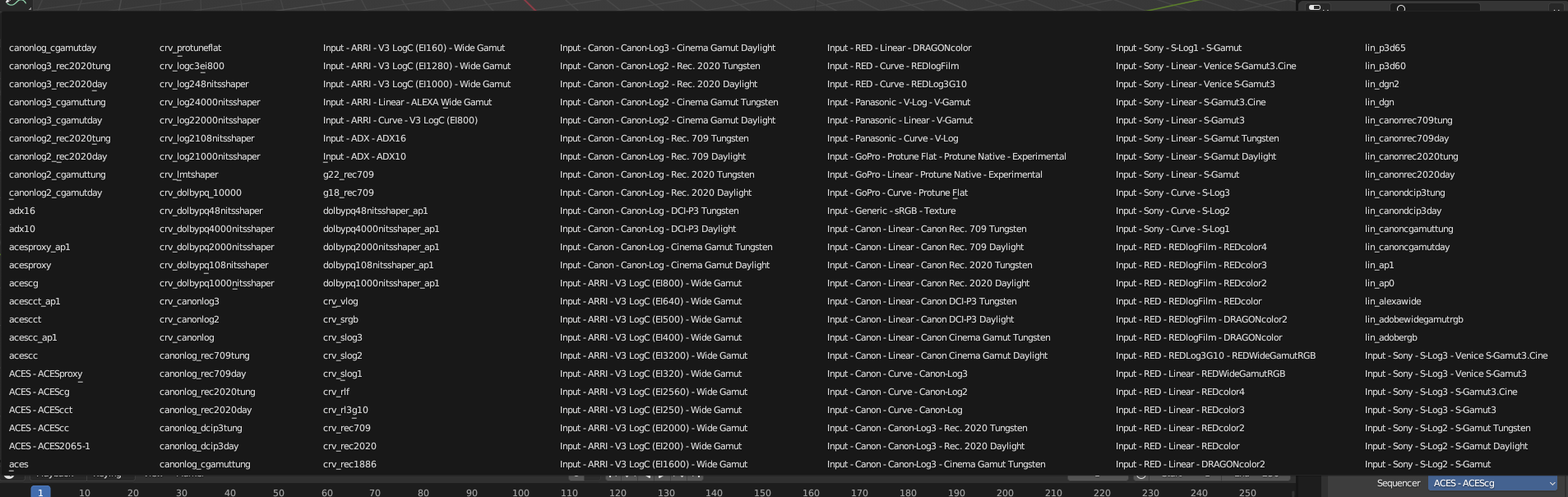Pick canonlog_dcip3day color space
Viewport: 1568px width, 497px height.
199,446
